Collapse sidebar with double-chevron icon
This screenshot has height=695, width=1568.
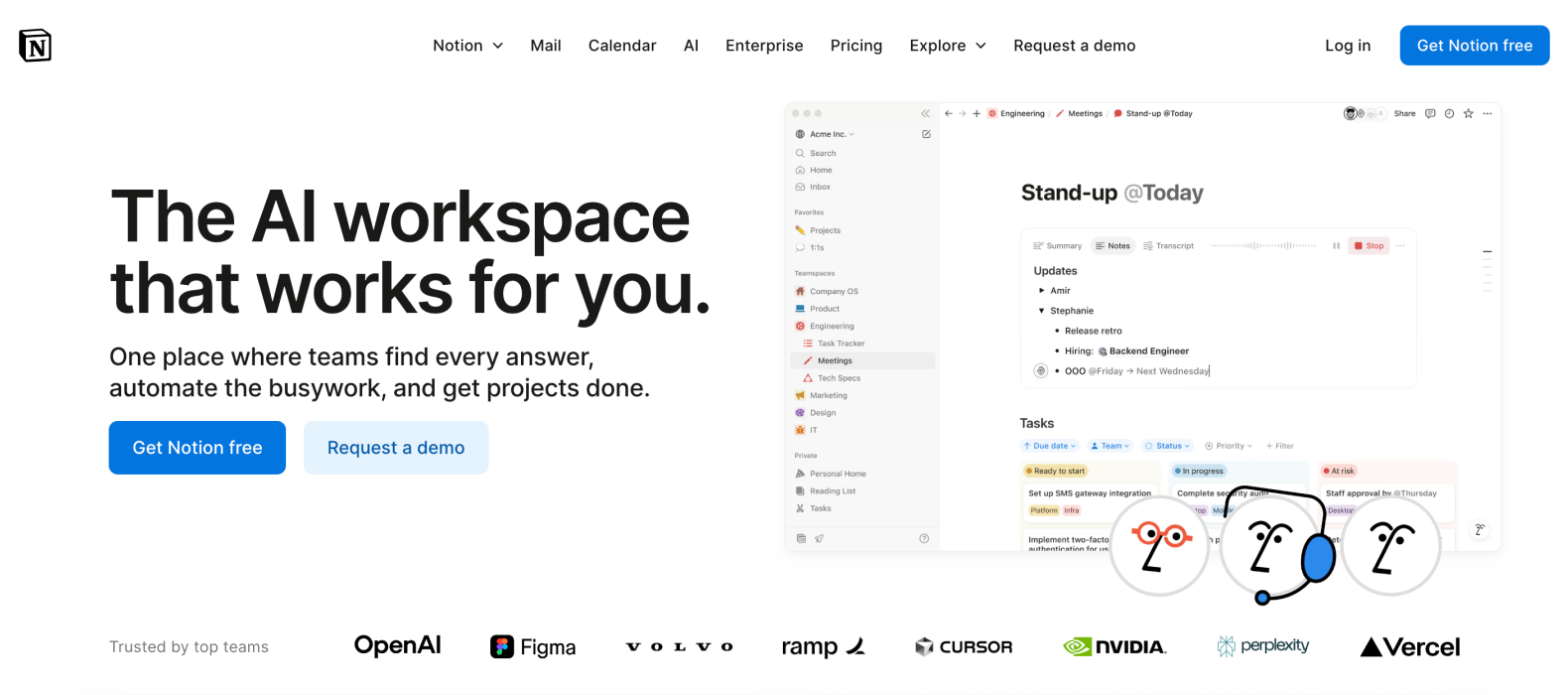click(x=925, y=114)
